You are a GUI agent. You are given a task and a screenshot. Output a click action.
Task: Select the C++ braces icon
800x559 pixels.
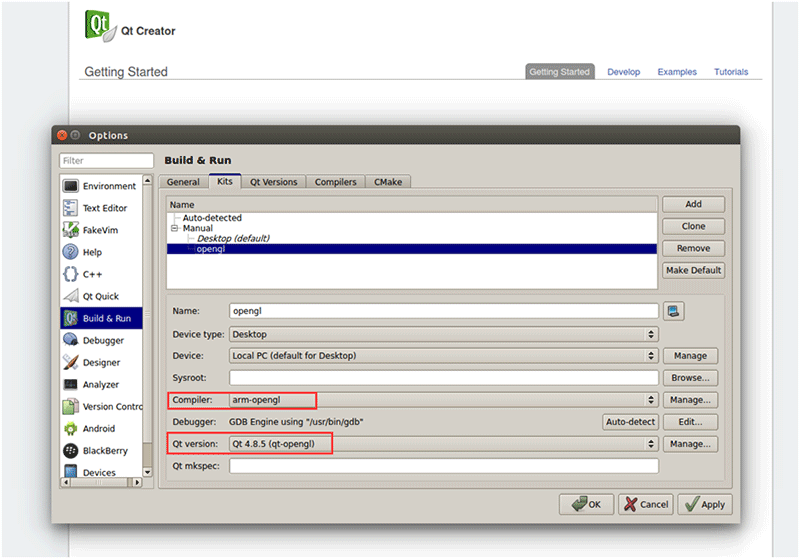coord(70,274)
